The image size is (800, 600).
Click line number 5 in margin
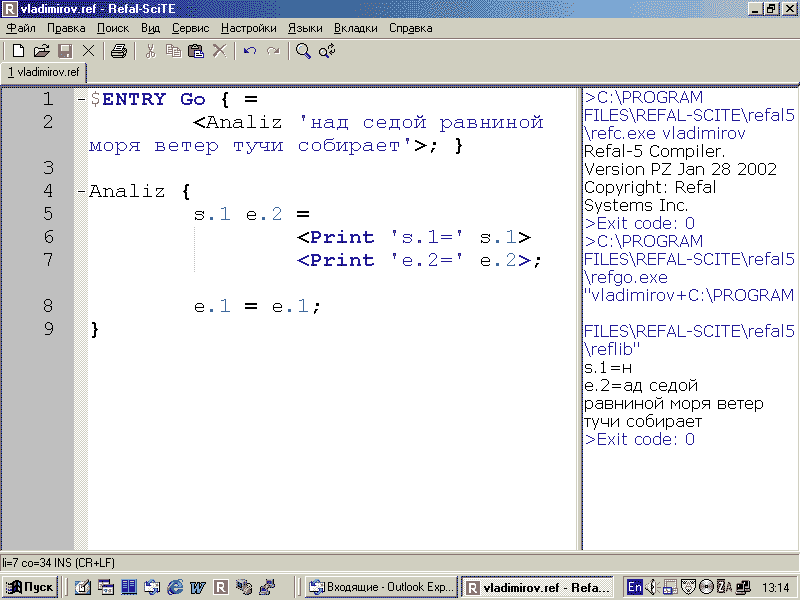coord(48,214)
